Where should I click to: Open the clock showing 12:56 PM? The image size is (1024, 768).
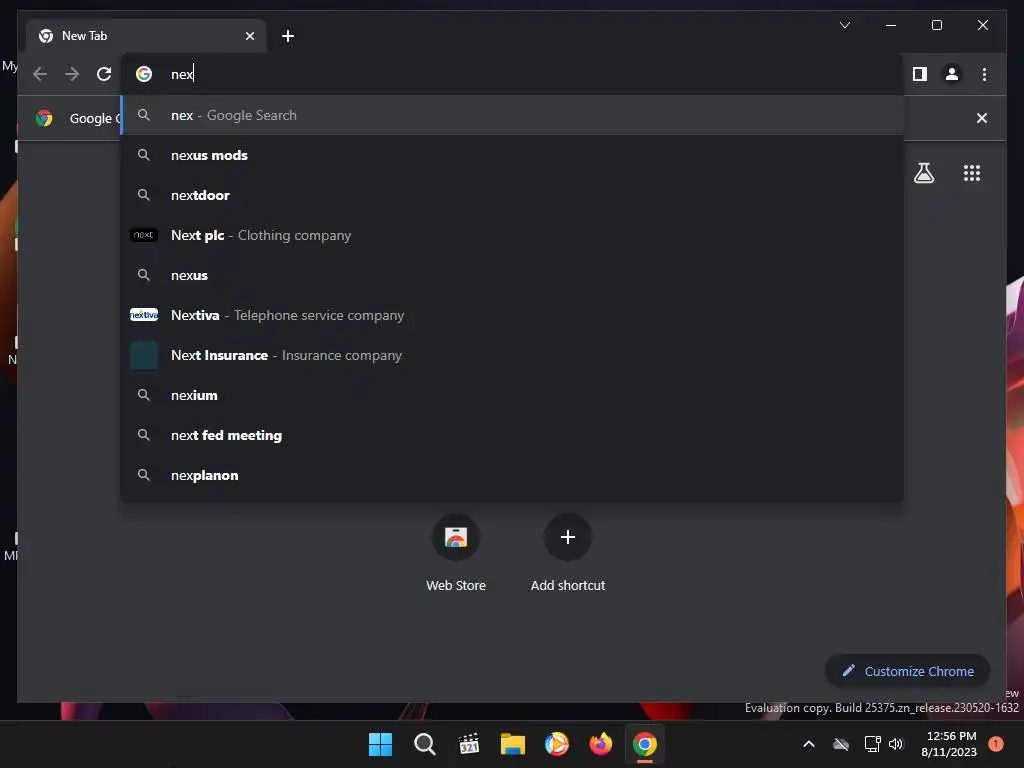tap(950, 744)
